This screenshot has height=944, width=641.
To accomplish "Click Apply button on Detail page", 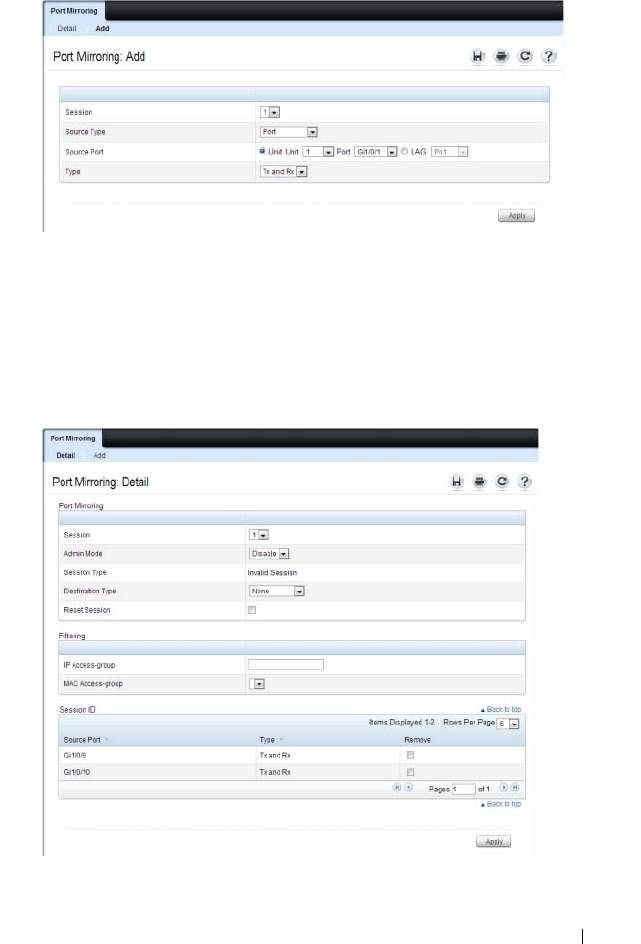I will pos(494,842).
